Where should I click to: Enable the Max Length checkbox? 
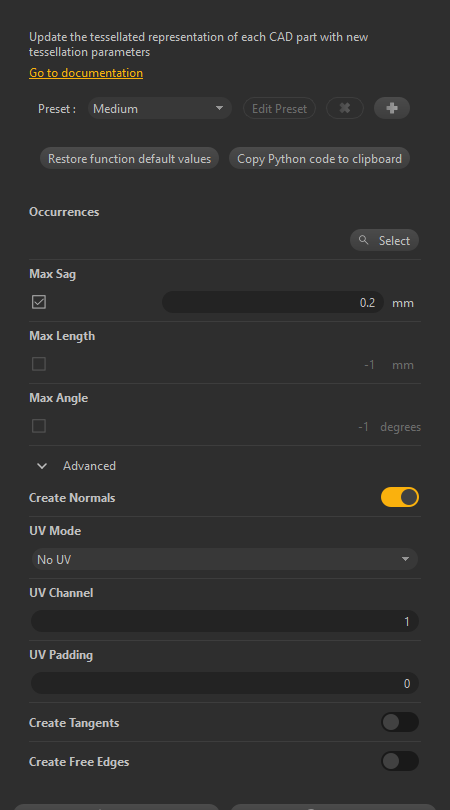coord(39,364)
